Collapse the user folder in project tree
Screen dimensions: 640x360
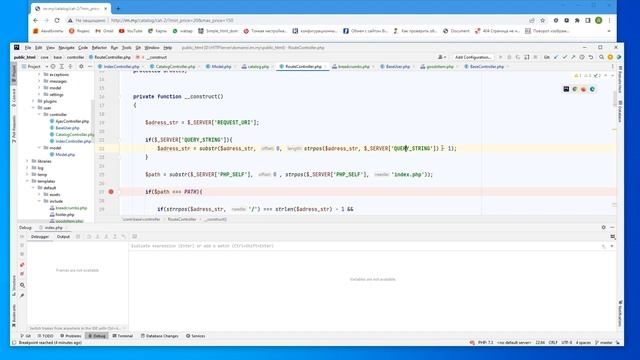[x=33, y=108]
